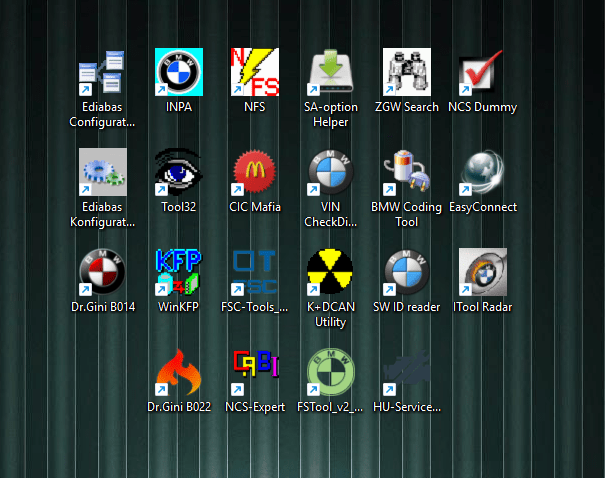Select the "NFS" label text
Image resolution: width=605 pixels, height=478 pixels.
(x=255, y=107)
